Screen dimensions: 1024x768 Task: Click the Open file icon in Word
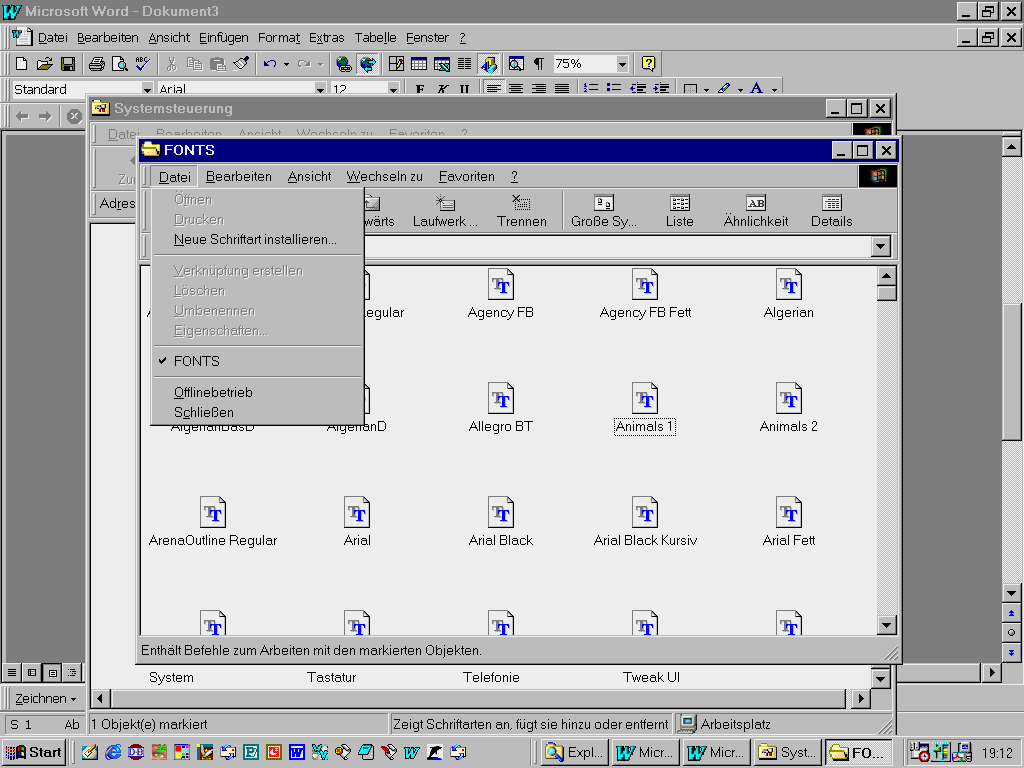tap(44, 64)
